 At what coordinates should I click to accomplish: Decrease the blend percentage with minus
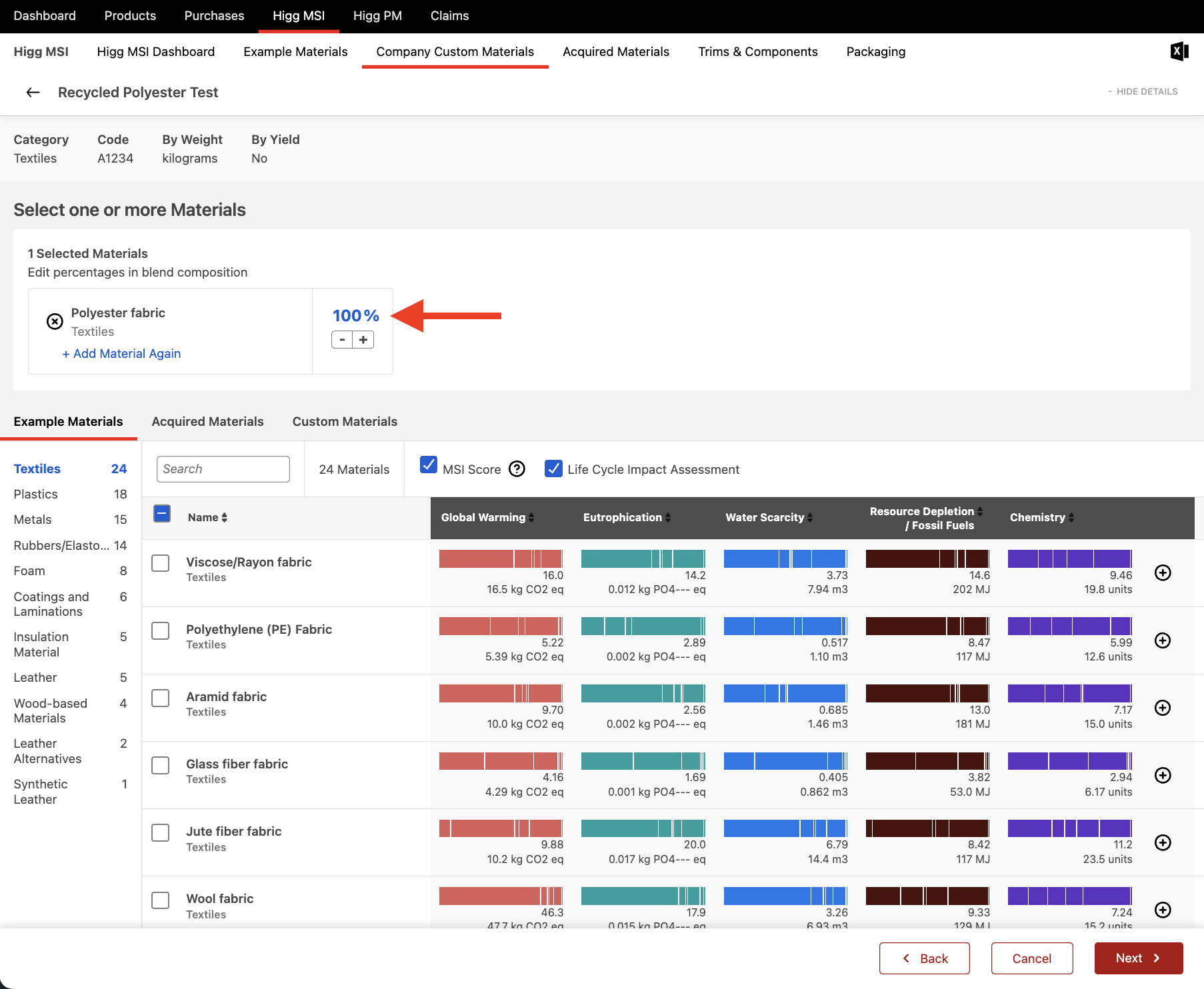(x=342, y=340)
